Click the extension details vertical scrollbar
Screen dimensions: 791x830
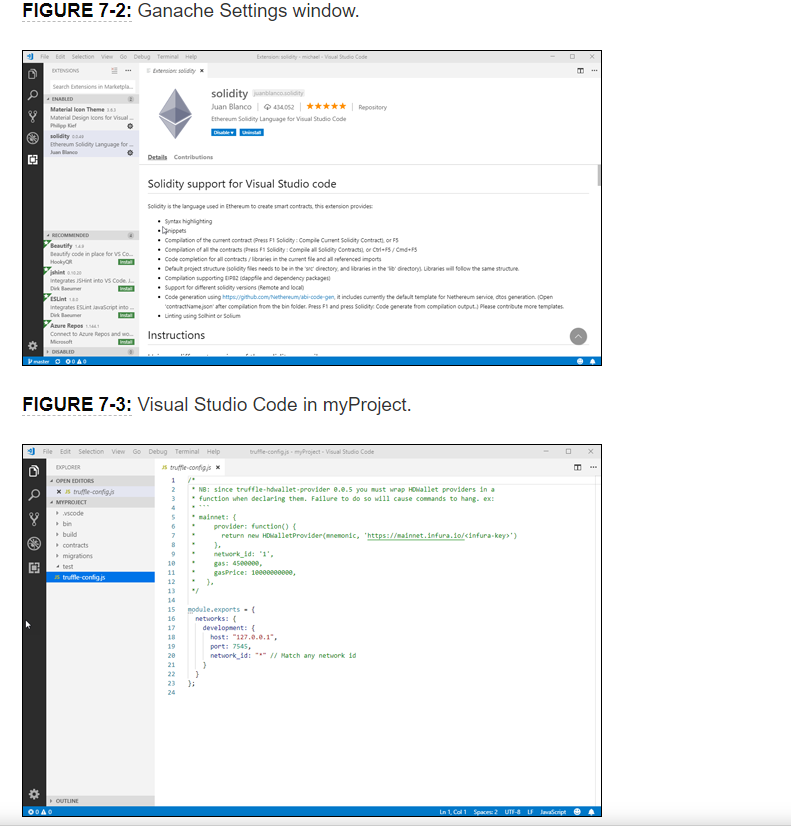point(599,175)
